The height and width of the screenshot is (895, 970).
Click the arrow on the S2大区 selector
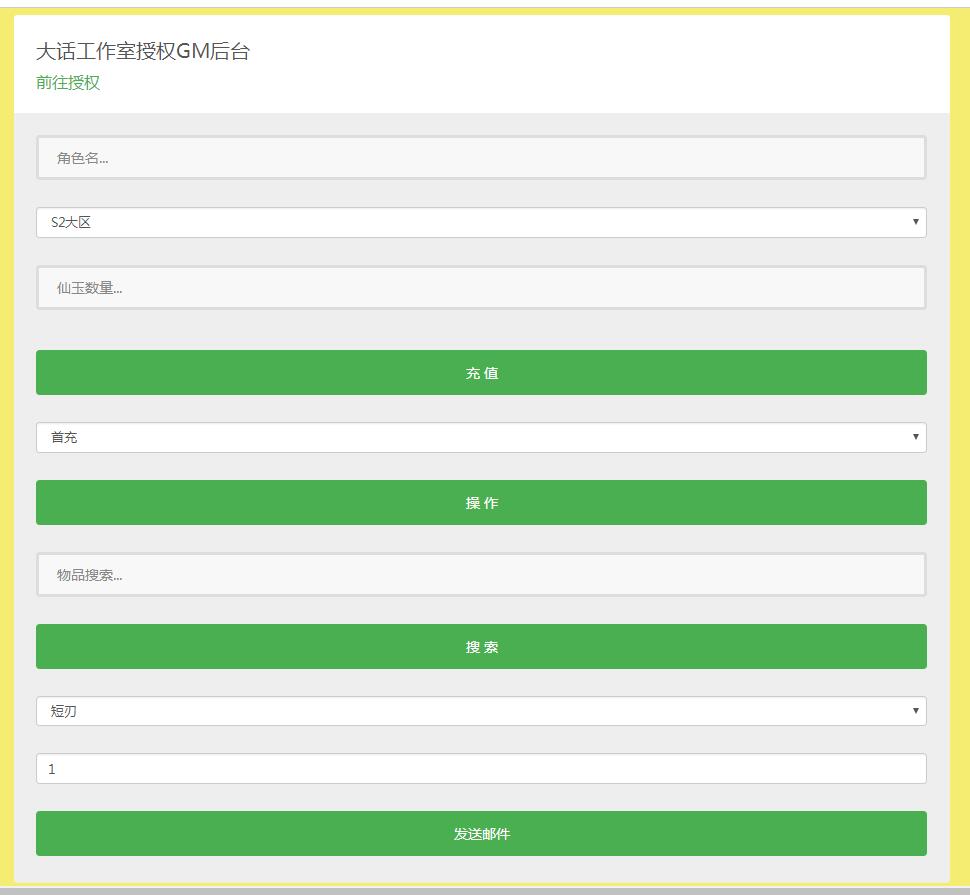click(915, 222)
